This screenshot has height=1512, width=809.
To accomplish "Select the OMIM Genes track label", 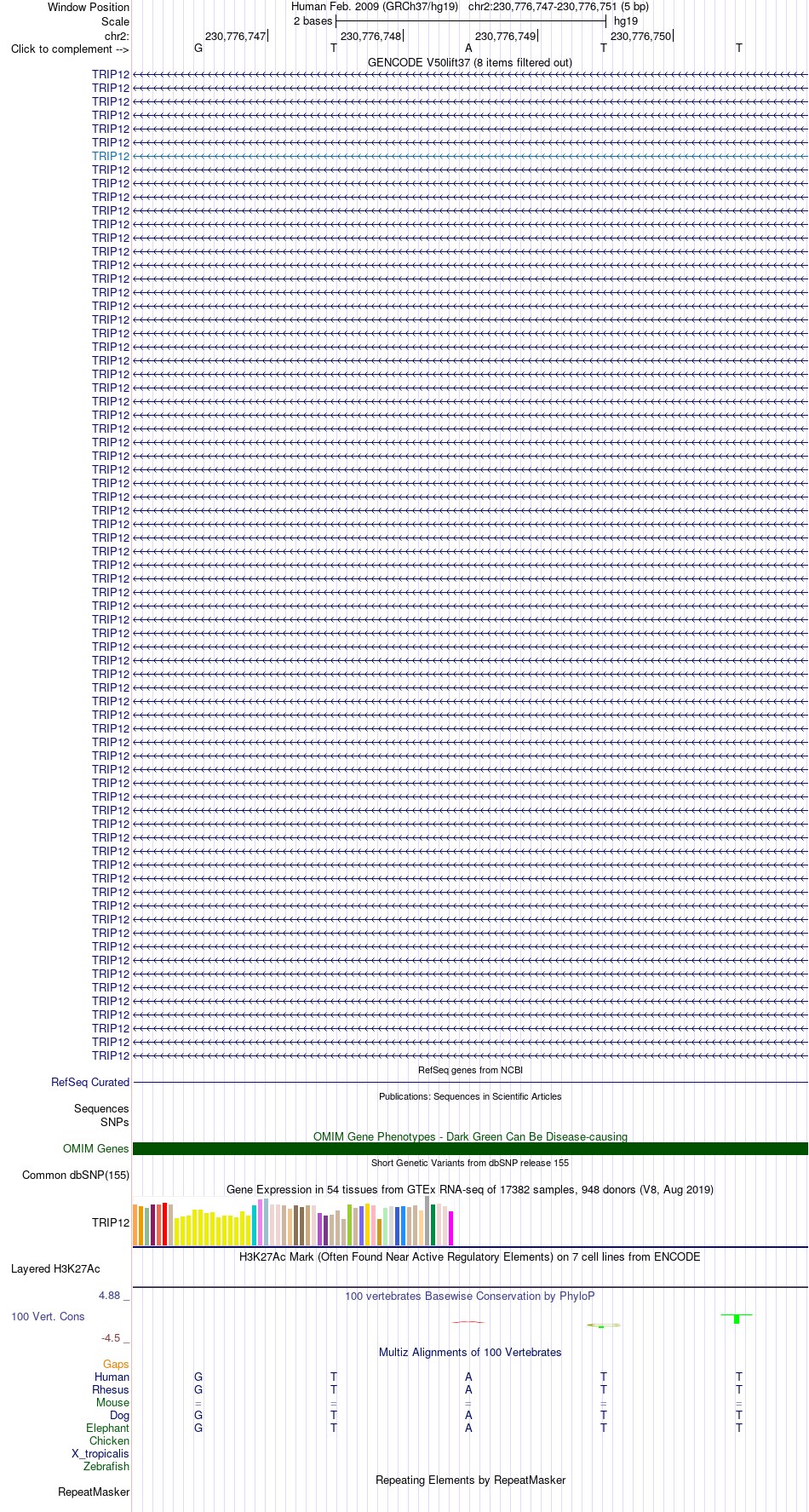I will click(x=96, y=1149).
